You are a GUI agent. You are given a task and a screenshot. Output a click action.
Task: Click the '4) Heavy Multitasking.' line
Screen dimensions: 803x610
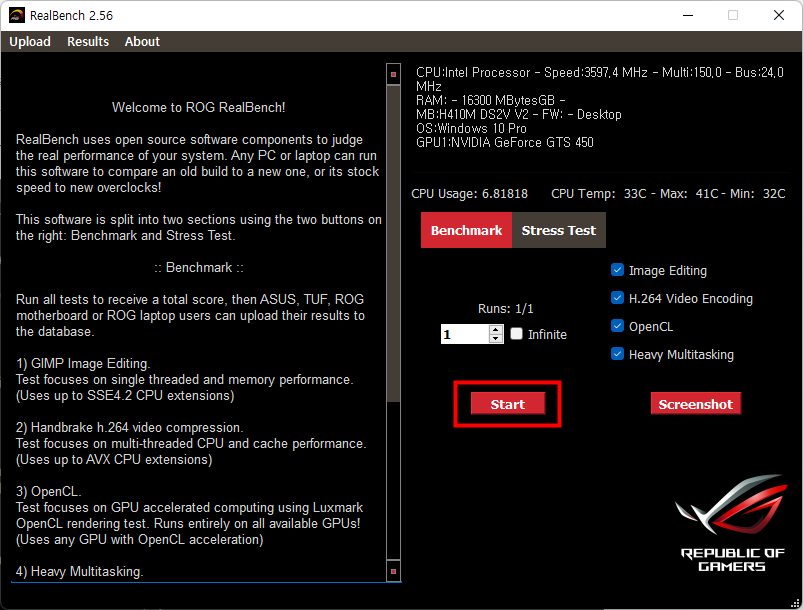pyautogui.click(x=79, y=572)
